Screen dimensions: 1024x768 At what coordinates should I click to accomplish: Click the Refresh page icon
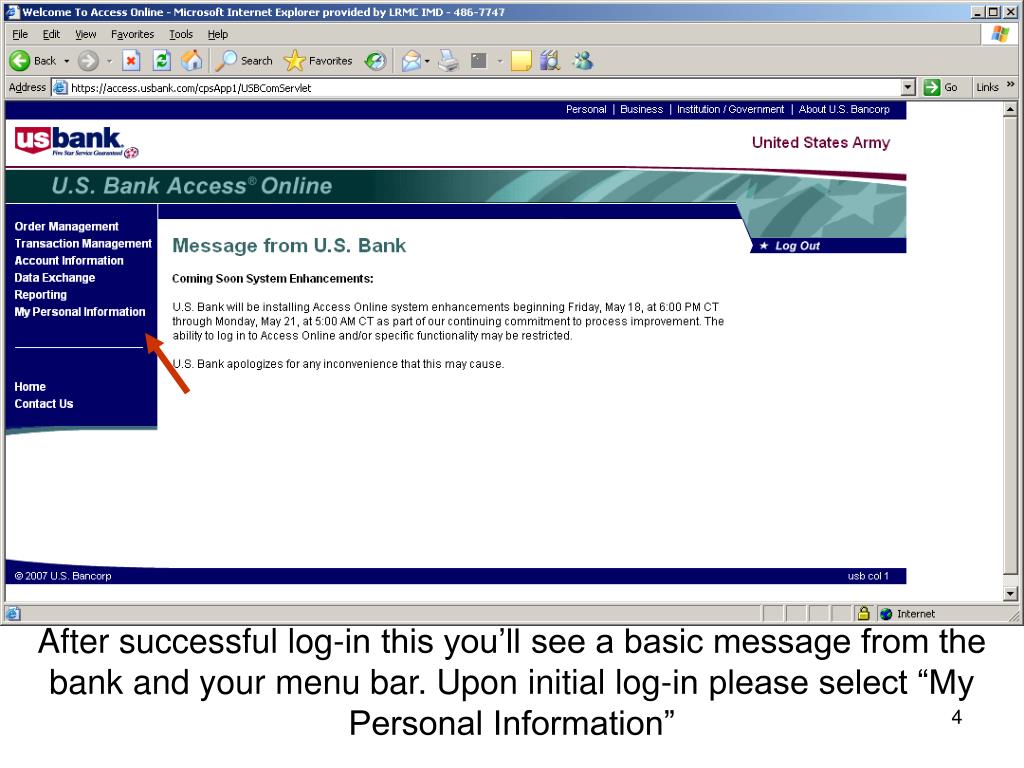tap(161, 61)
